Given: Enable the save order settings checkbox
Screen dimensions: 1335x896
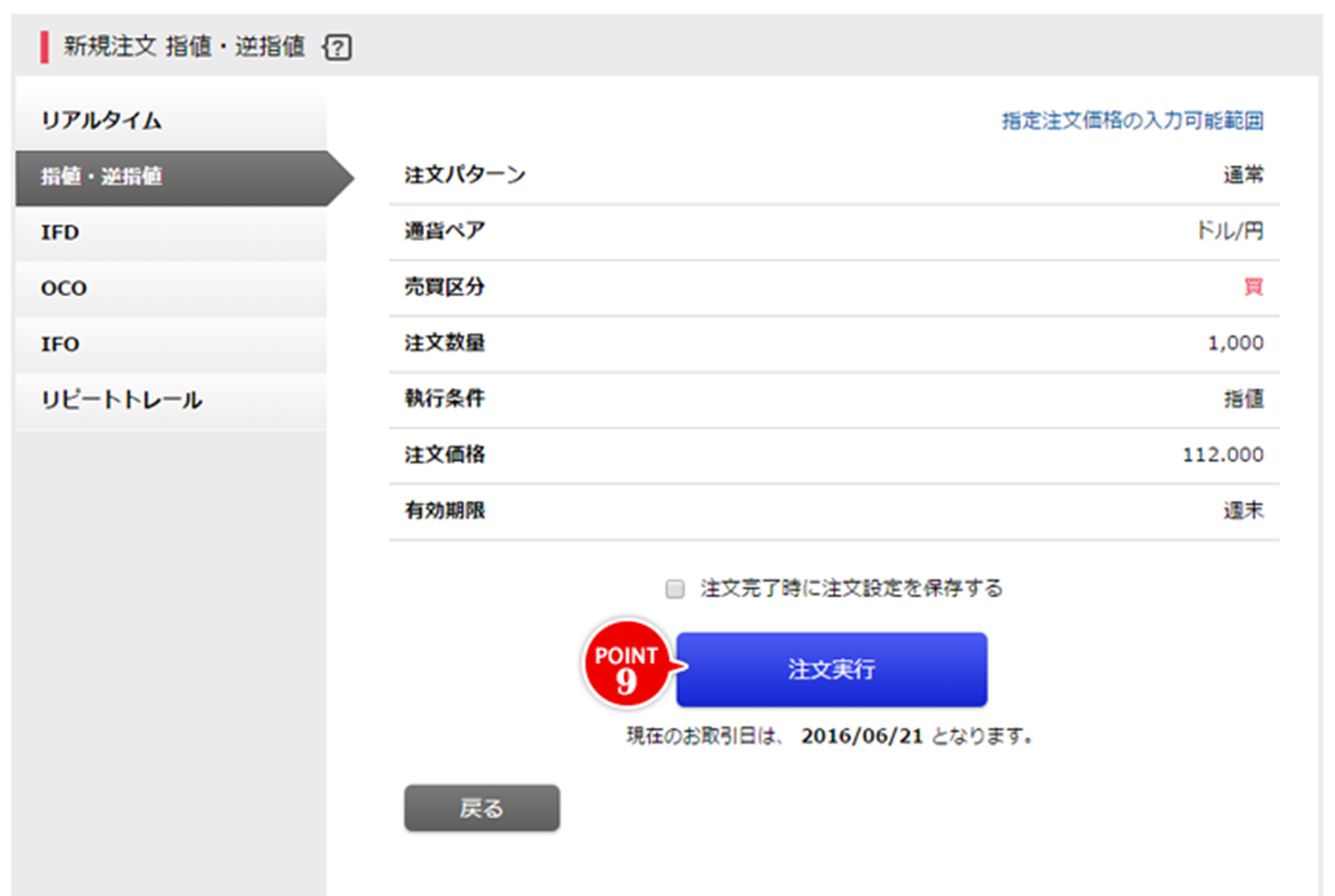Looking at the screenshot, I should coord(675,589).
